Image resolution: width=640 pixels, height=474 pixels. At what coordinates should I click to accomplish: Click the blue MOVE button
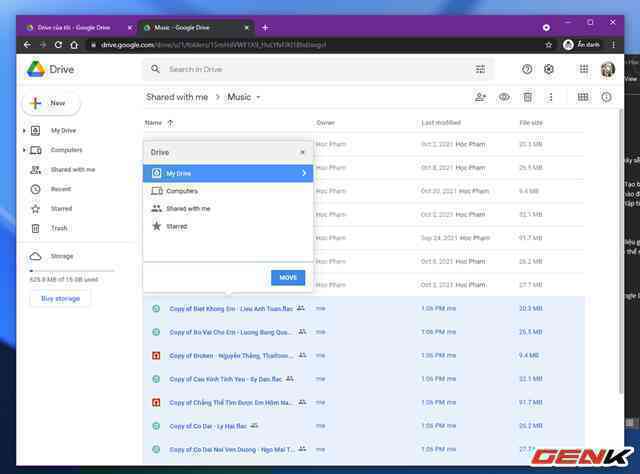[288, 278]
